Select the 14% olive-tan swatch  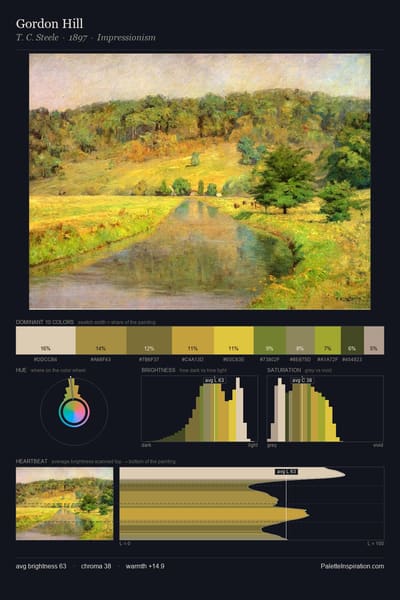pyautogui.click(x=101, y=340)
